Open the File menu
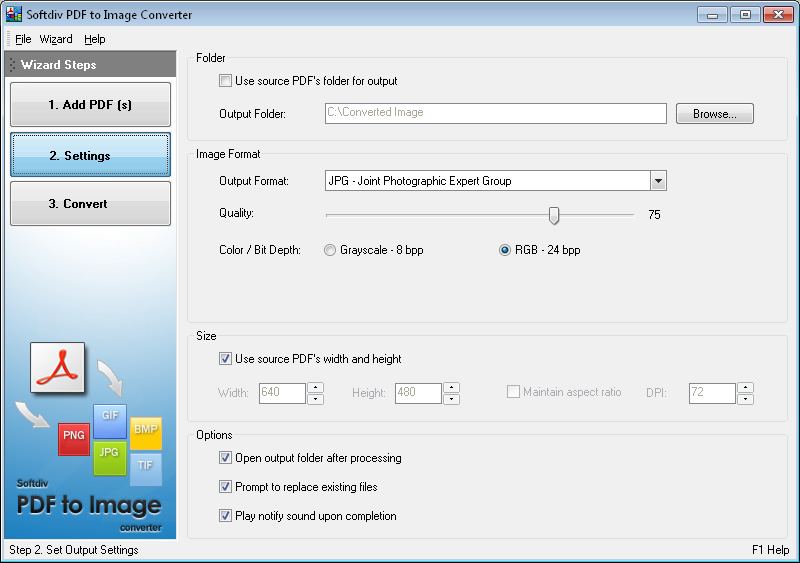This screenshot has width=800, height=563. point(23,39)
